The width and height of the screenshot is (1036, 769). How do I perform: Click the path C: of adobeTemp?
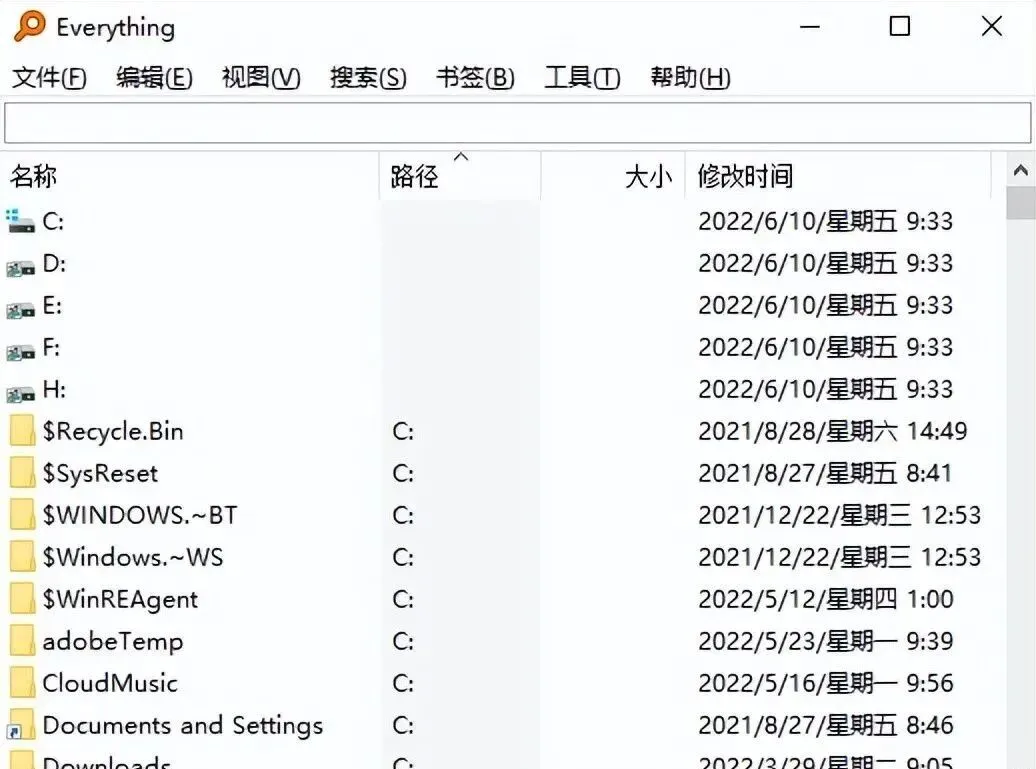[x=403, y=641]
